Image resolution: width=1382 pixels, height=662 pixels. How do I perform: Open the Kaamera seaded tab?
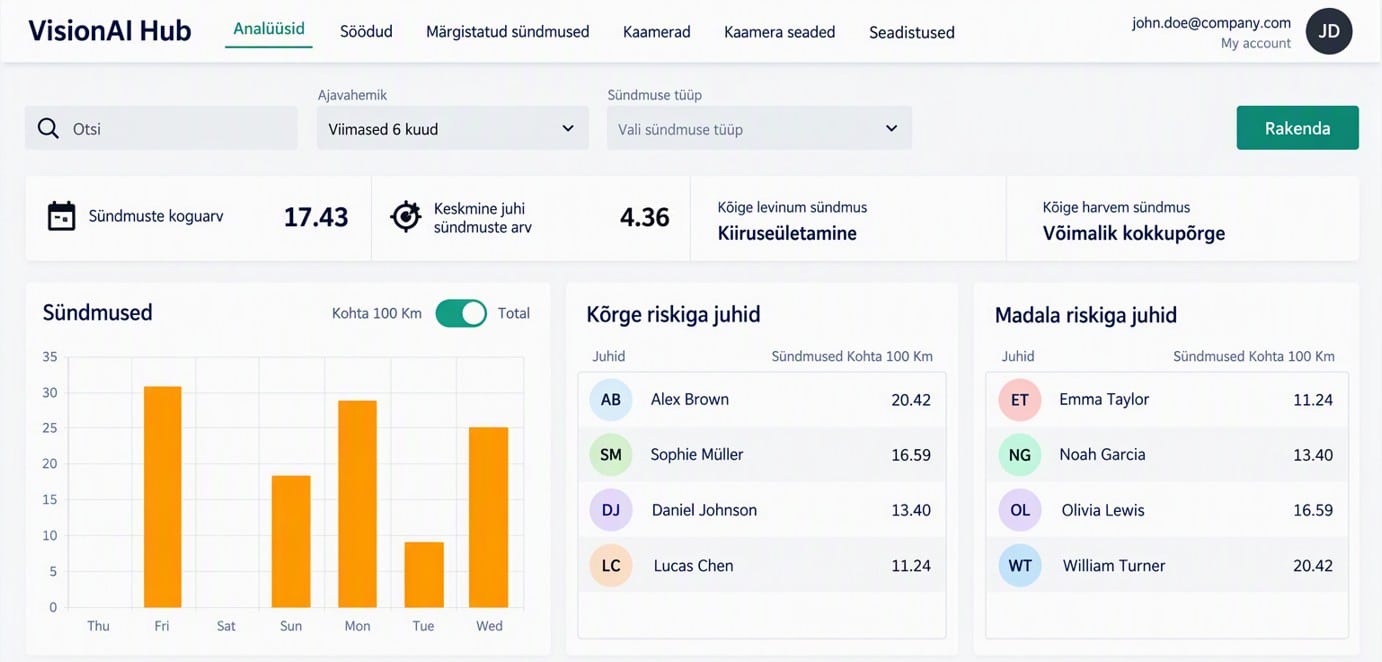tap(780, 32)
